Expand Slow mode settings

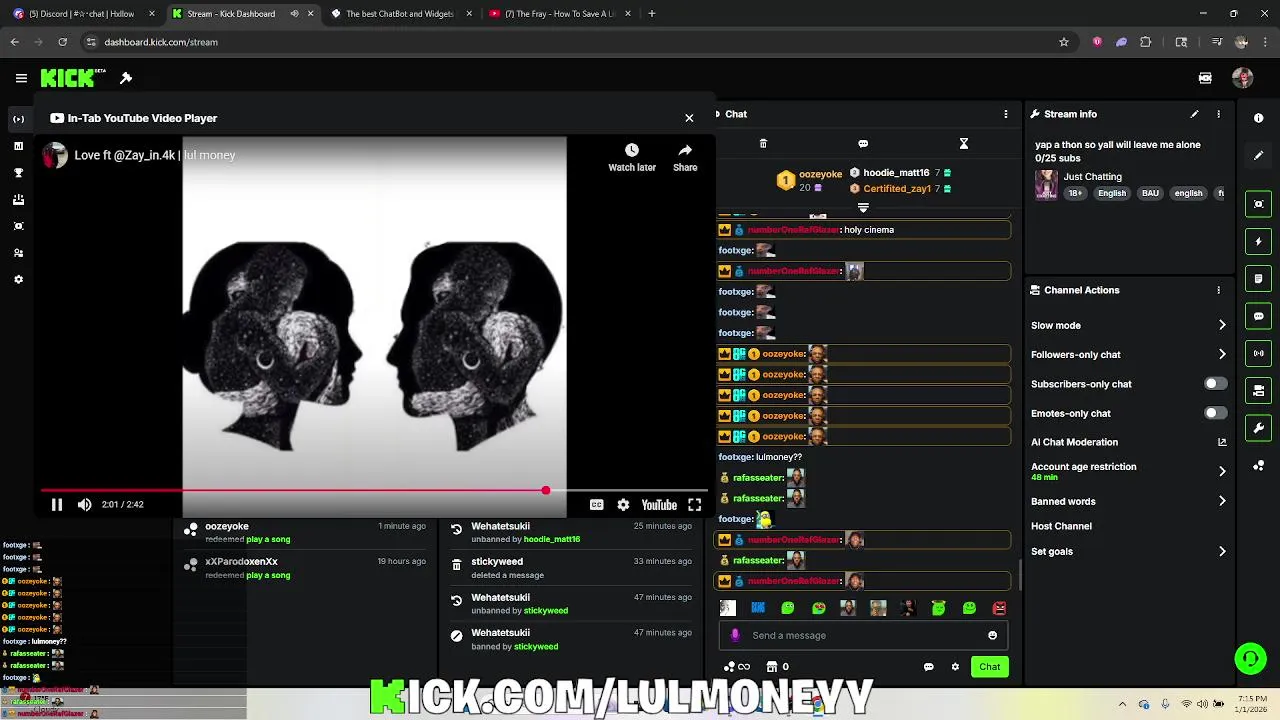click(x=1222, y=325)
